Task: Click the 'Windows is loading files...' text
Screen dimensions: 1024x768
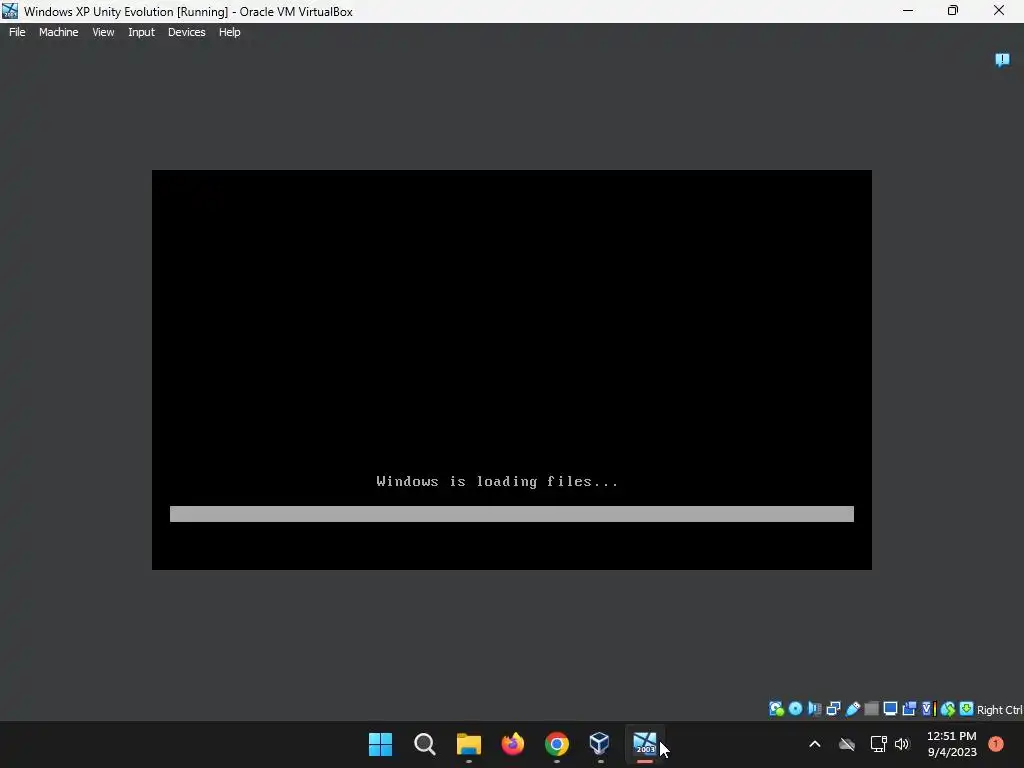Action: coord(497,481)
